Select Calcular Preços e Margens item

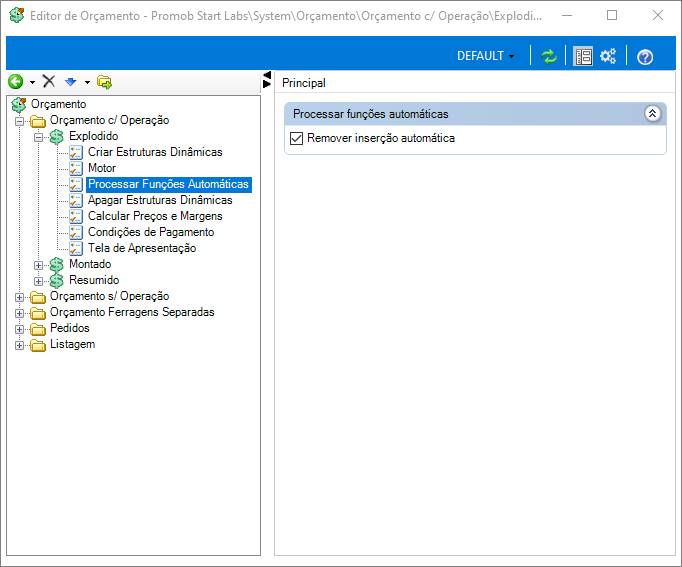tap(155, 216)
